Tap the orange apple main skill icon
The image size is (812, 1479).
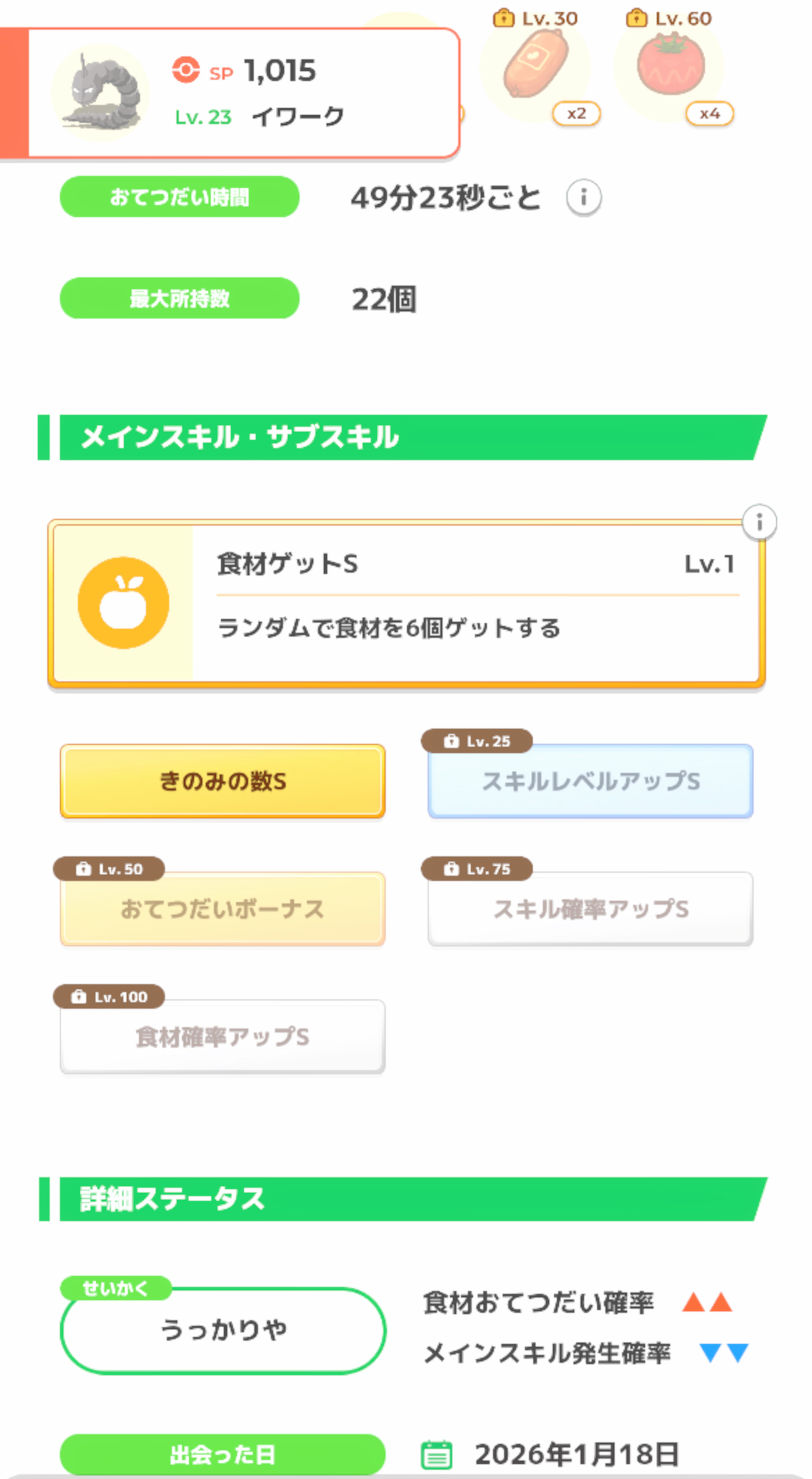pyautogui.click(x=124, y=603)
